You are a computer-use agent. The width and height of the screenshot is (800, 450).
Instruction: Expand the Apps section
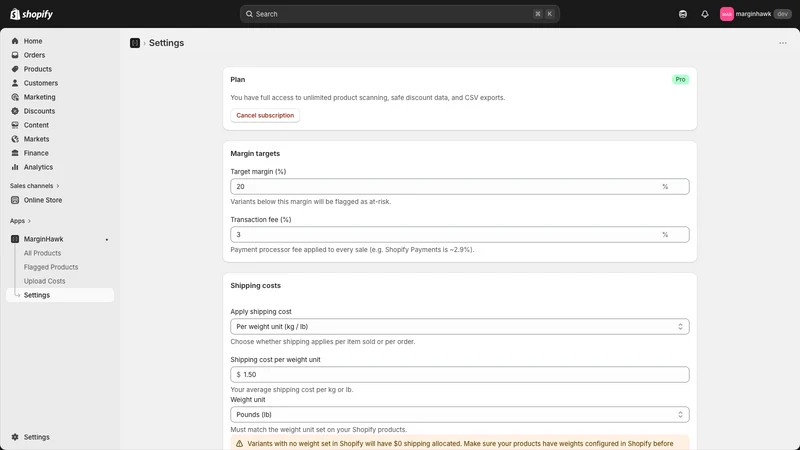[20, 221]
